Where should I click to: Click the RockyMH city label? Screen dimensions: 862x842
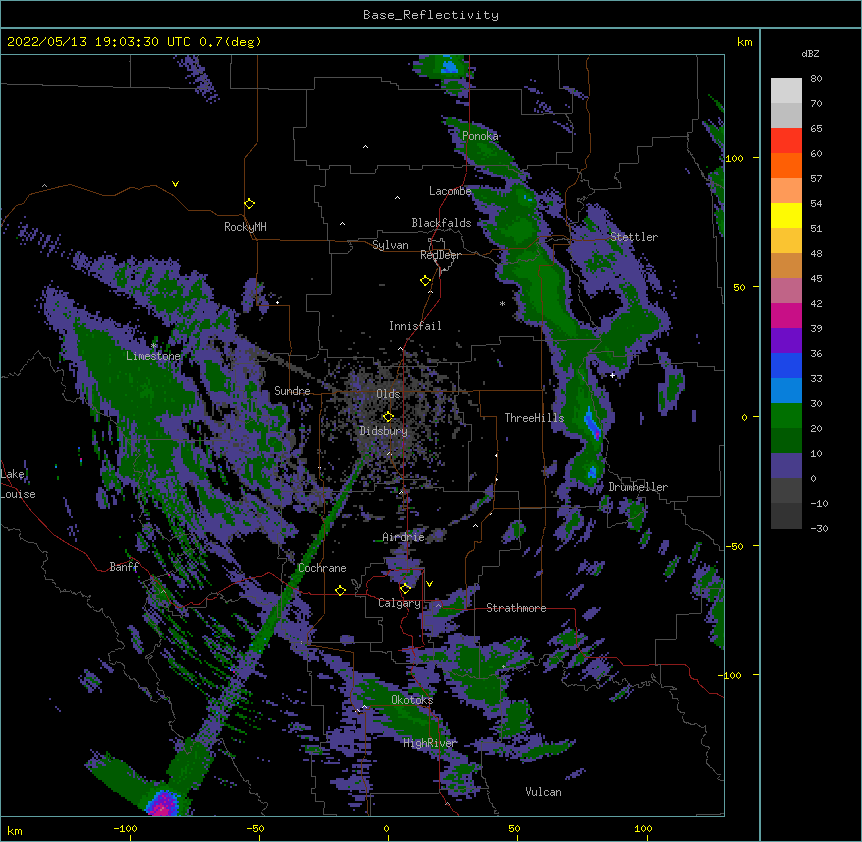[x=245, y=227]
